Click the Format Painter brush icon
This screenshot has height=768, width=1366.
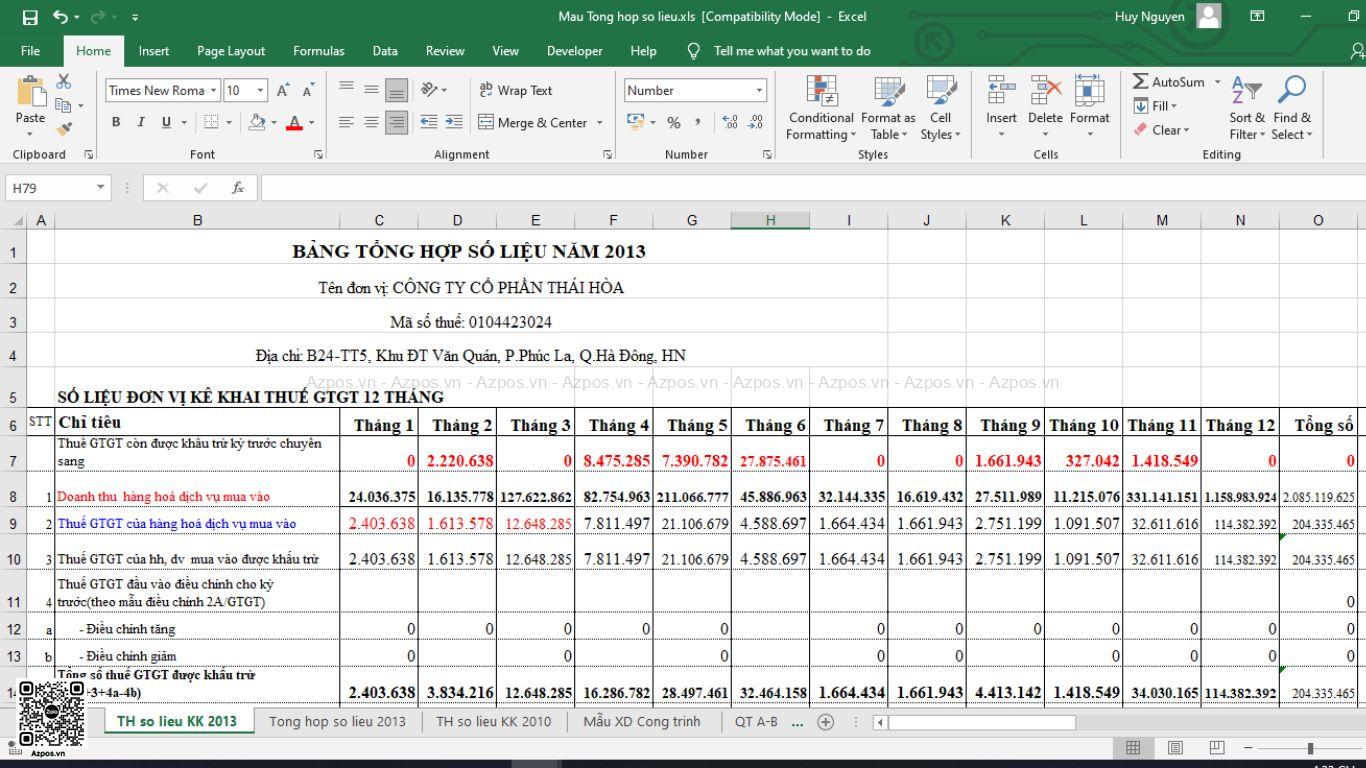coord(64,129)
